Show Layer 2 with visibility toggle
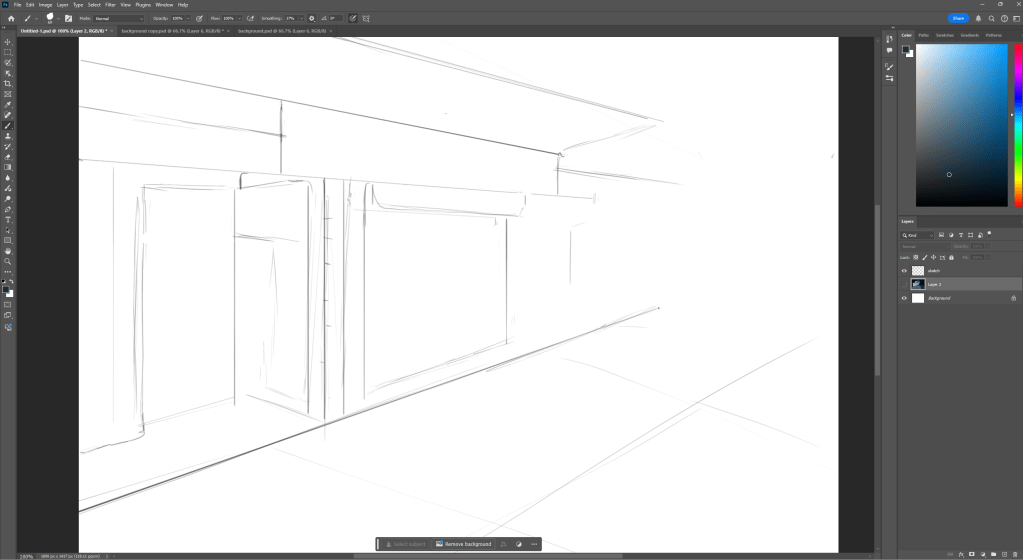This screenshot has width=1023, height=560. click(904, 284)
